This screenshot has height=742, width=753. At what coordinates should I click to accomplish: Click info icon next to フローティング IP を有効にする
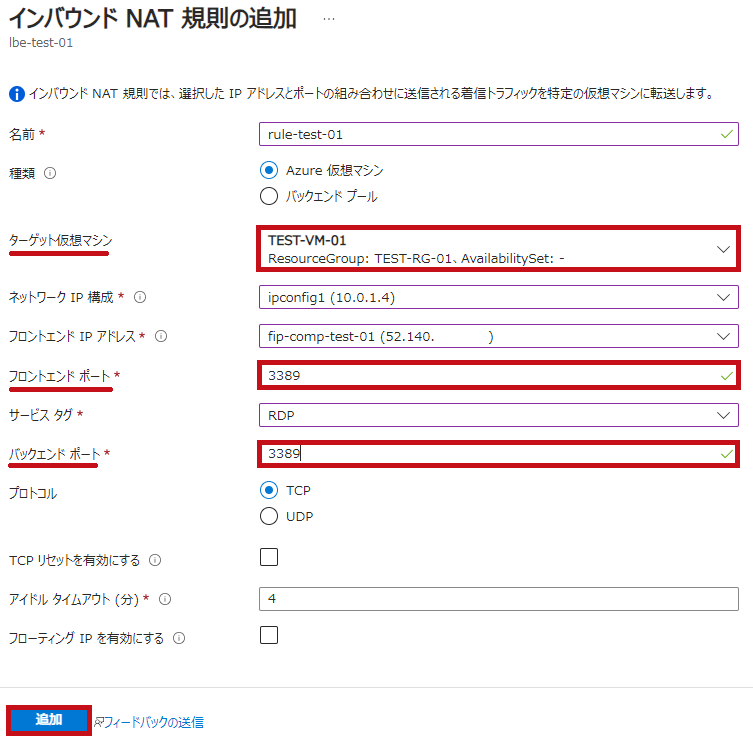[179, 638]
